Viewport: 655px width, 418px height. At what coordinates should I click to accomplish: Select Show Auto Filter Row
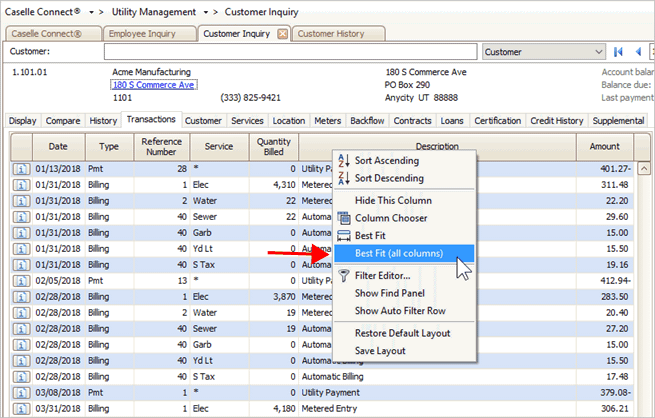point(404,311)
